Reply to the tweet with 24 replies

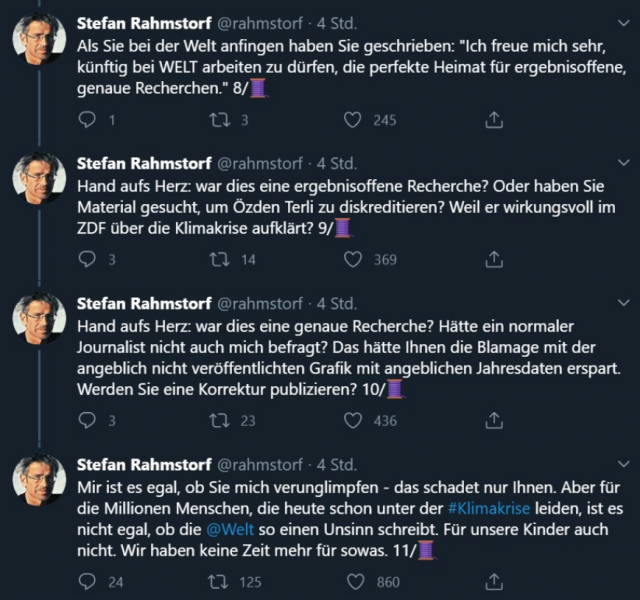pos(87,581)
